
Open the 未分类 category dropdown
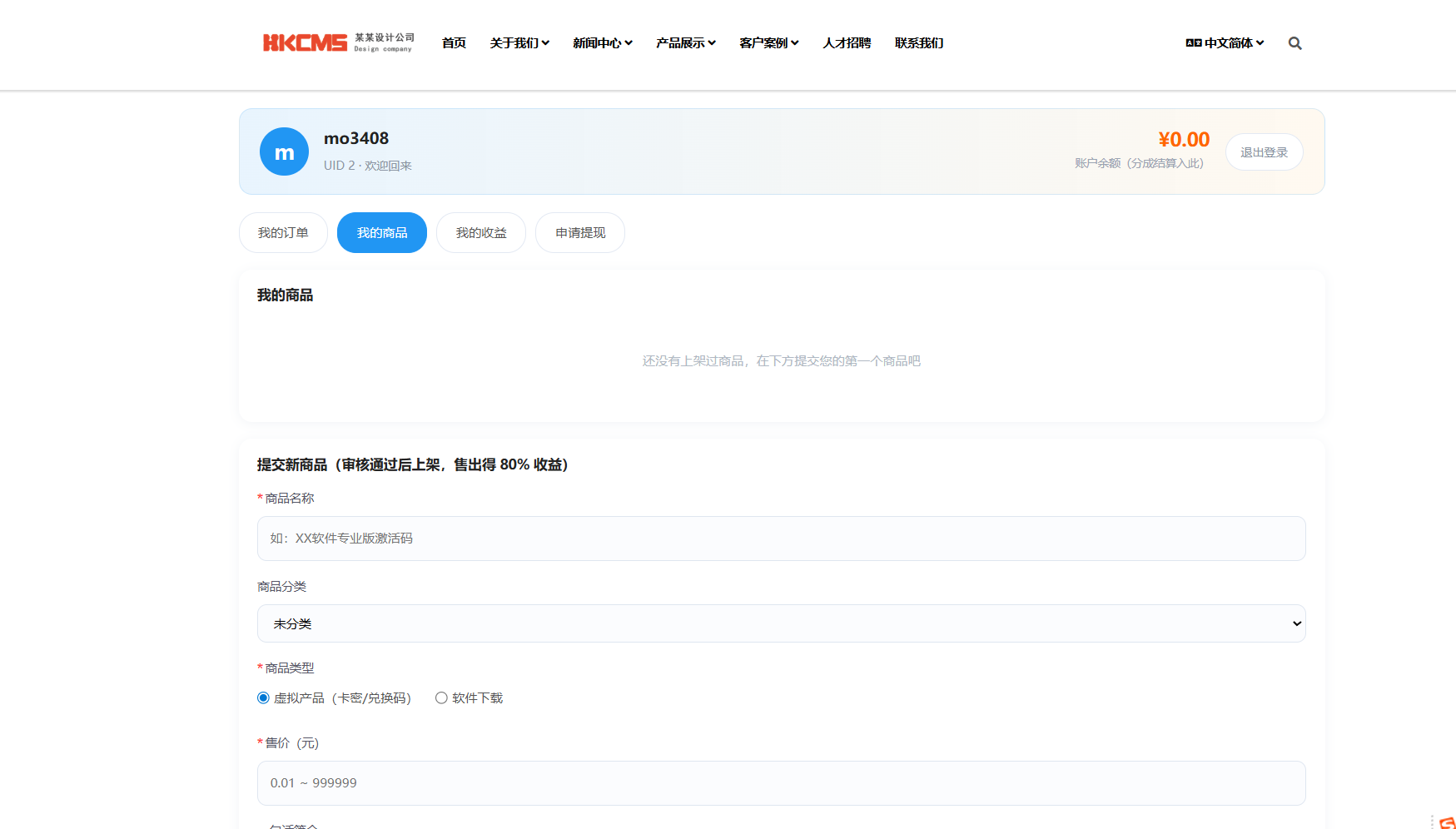(x=781, y=623)
